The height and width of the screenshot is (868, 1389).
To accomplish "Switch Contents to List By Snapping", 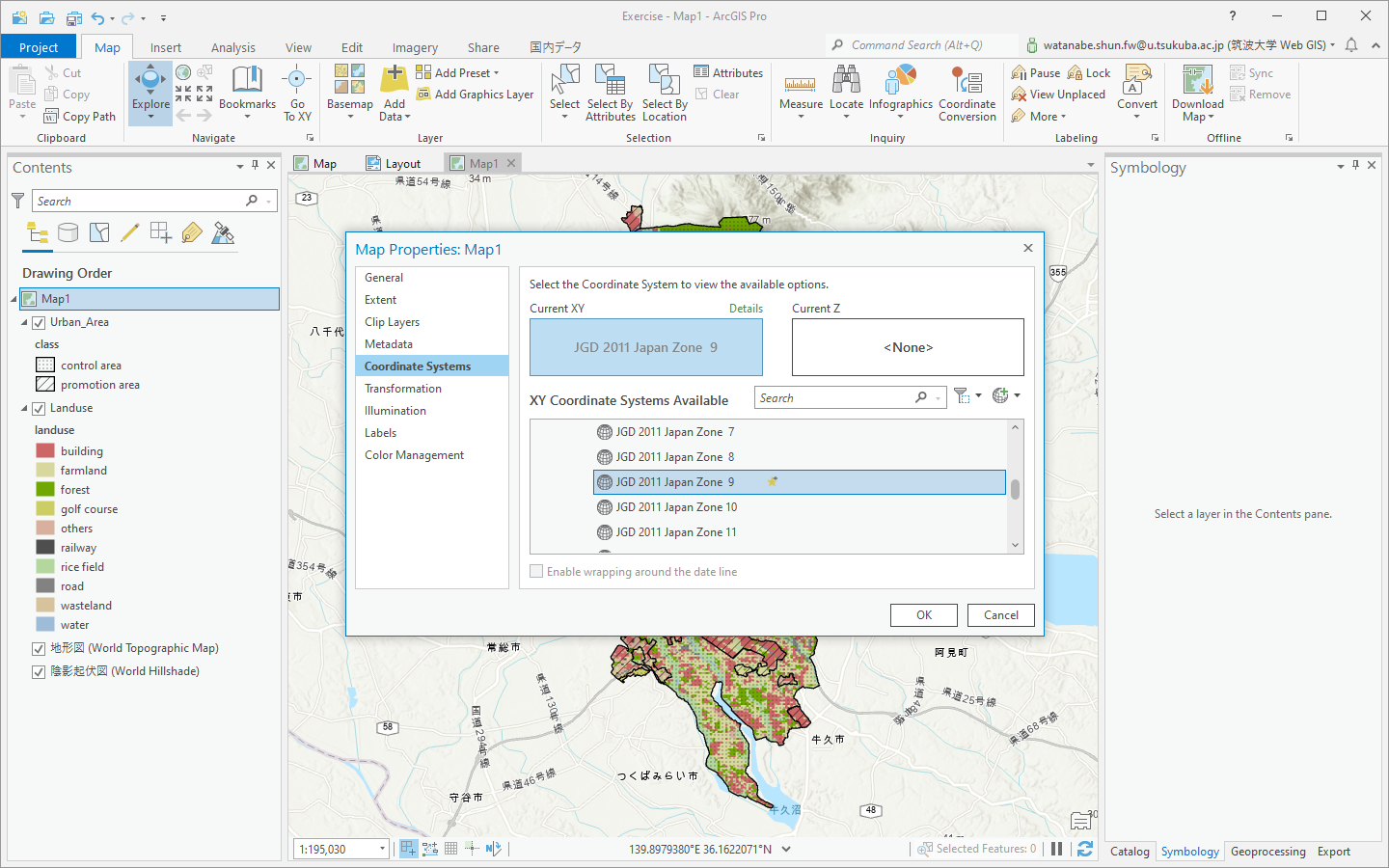I will (161, 232).
